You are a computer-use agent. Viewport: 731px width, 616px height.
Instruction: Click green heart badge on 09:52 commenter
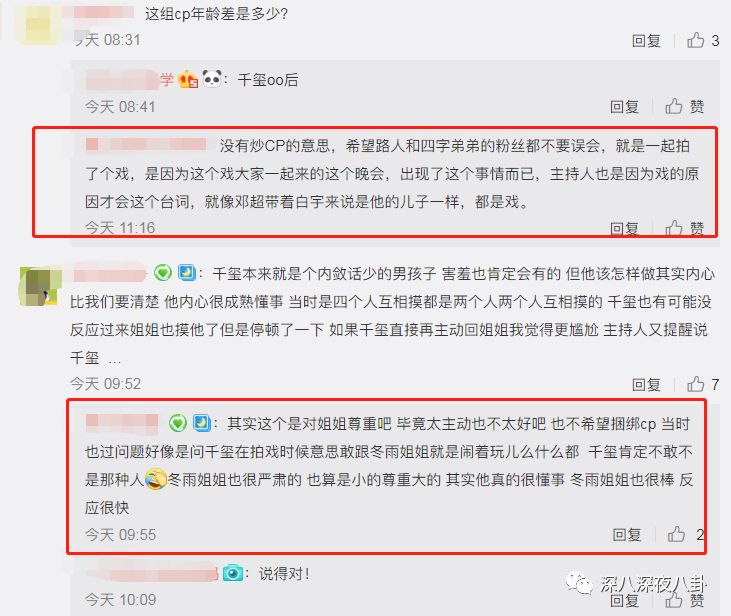coord(163,273)
